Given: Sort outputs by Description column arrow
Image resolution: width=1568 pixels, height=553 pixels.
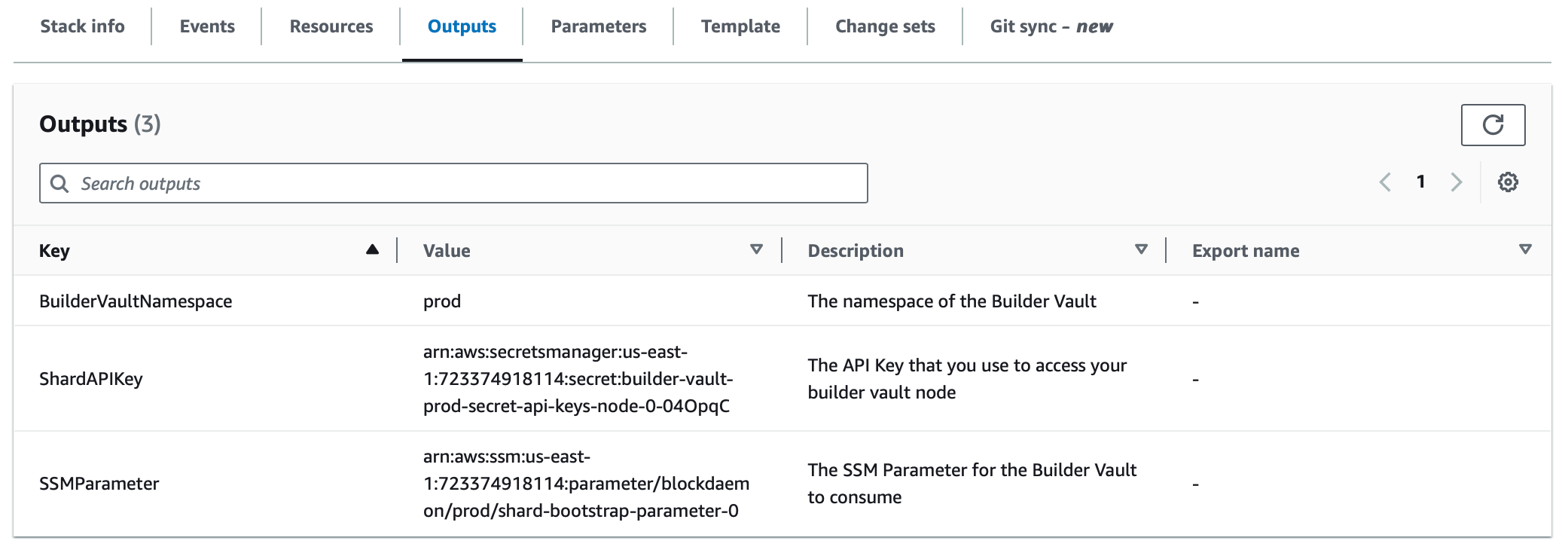Looking at the screenshot, I should click(1141, 250).
